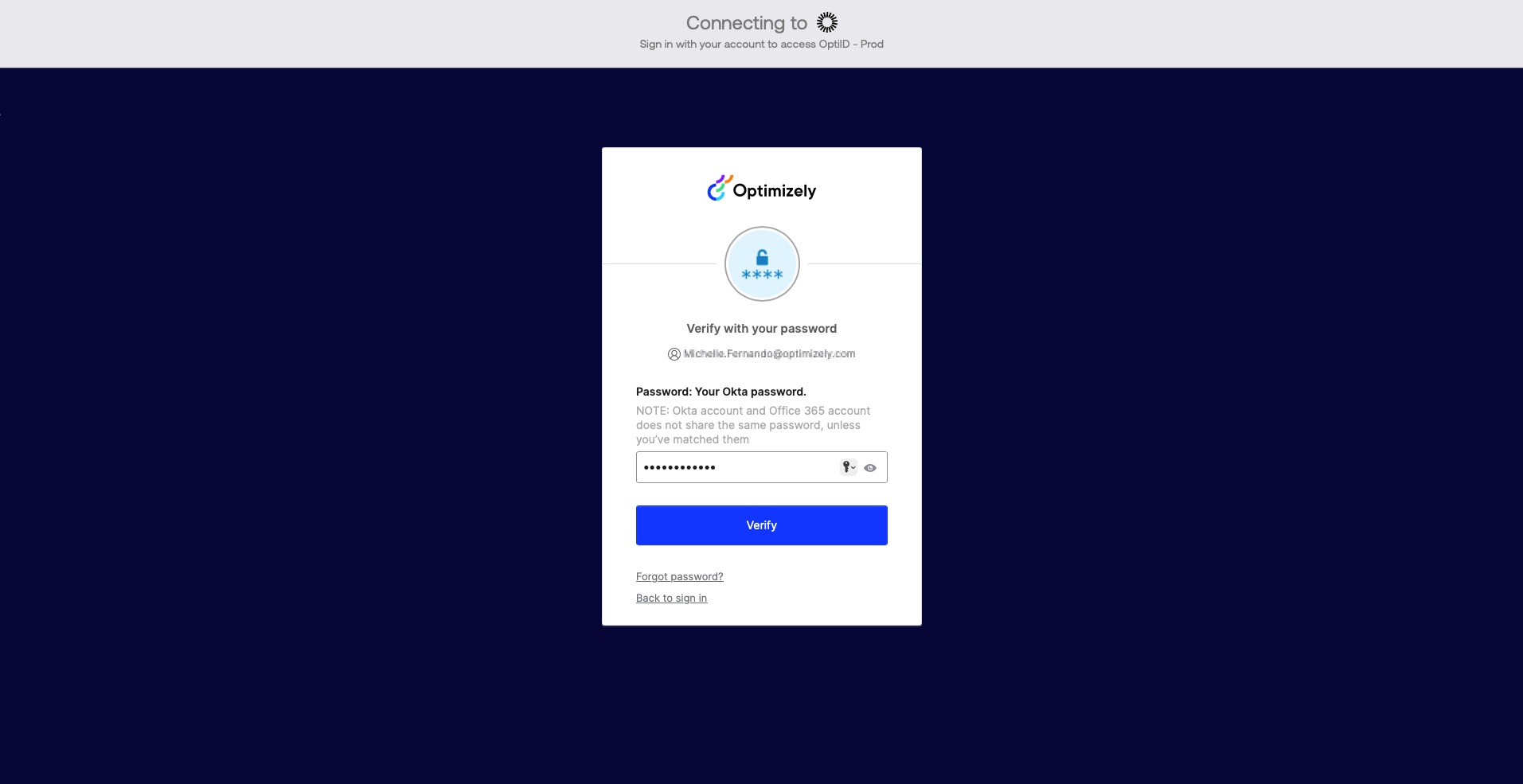Open the Forgot password? link

click(x=680, y=576)
